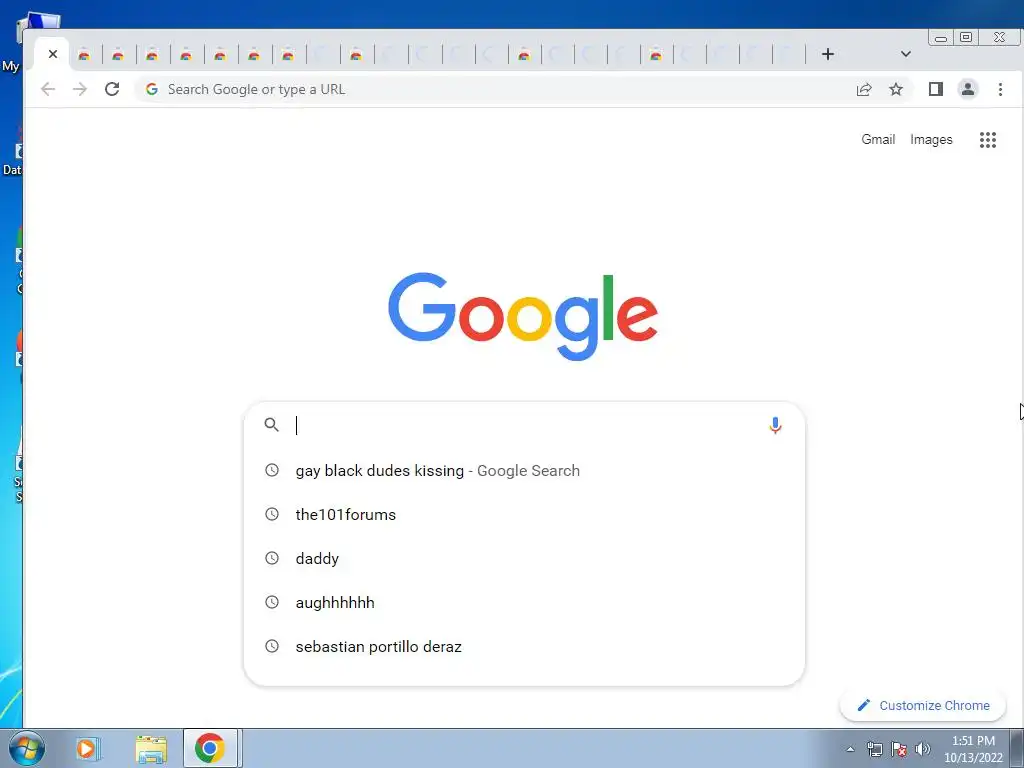Screen dimensions: 1024x768
Task: Open the tab search chevron
Action: pos(905,54)
